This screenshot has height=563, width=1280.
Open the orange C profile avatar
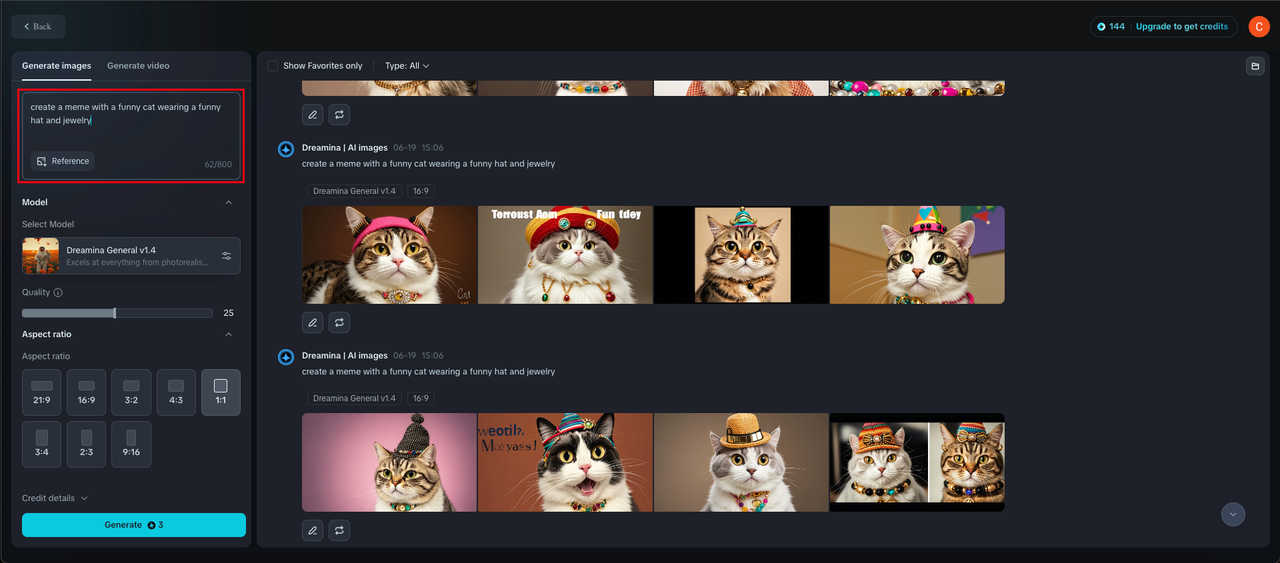click(x=1258, y=27)
